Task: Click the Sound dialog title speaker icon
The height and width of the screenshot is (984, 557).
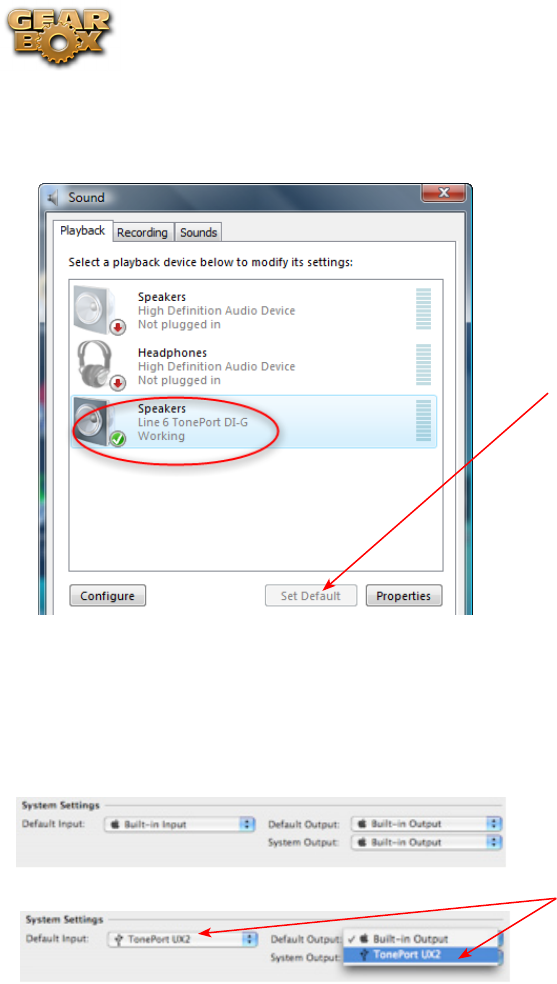Action: [x=53, y=198]
